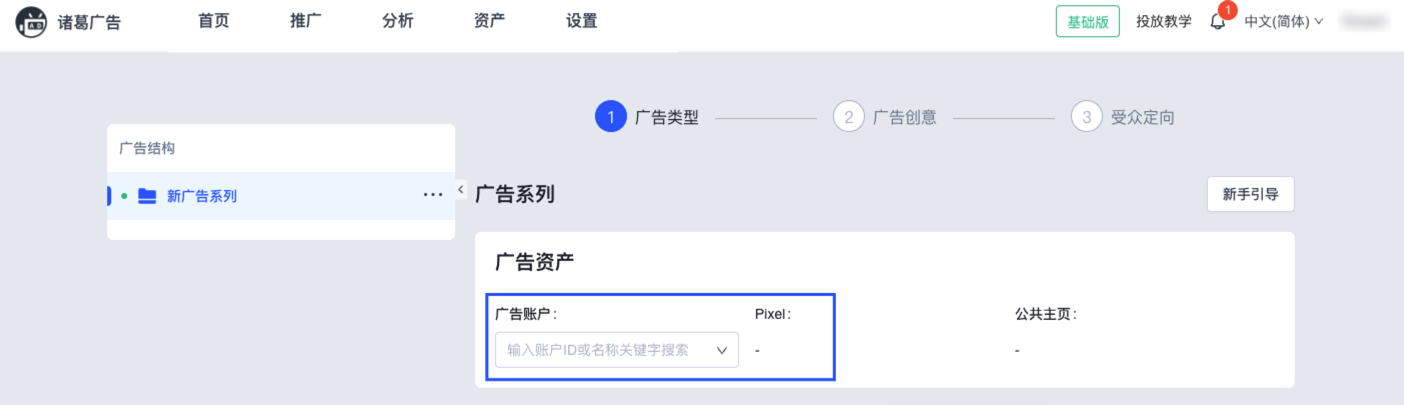Click the 新手引导 button
This screenshot has width=1404, height=405.
pos(1250,194)
